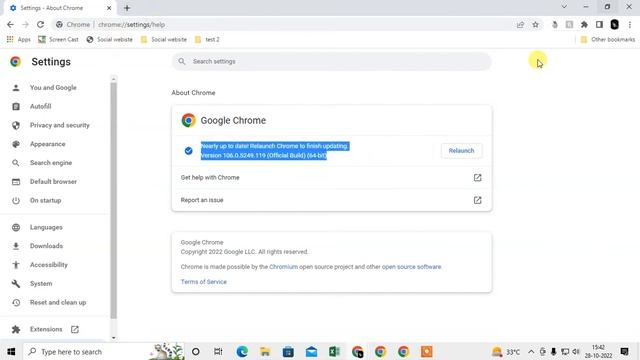Screen dimensions: 640x360
Task: Open the Terms of Service link
Action: point(204,282)
